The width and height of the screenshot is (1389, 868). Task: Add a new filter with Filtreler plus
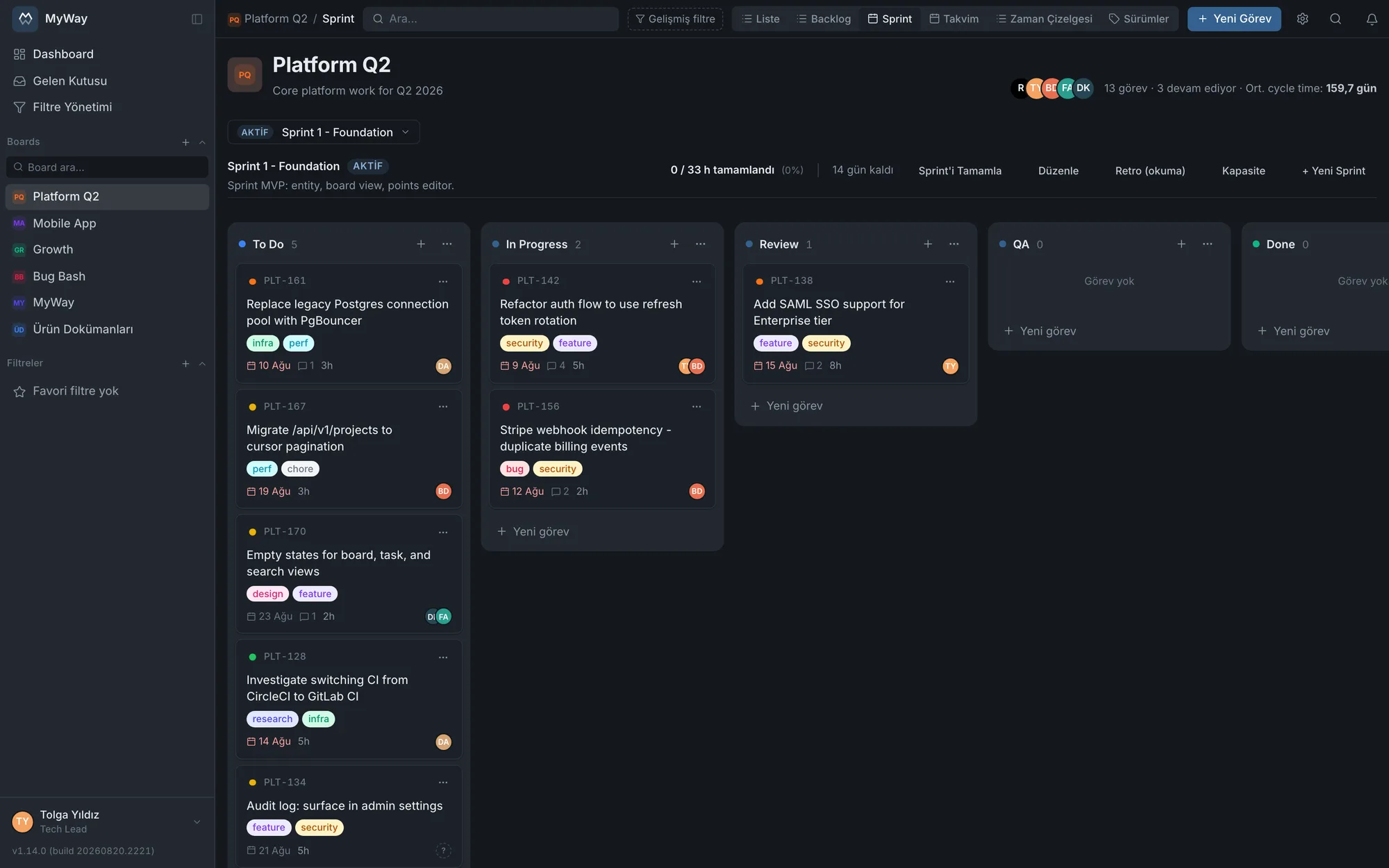pos(185,364)
